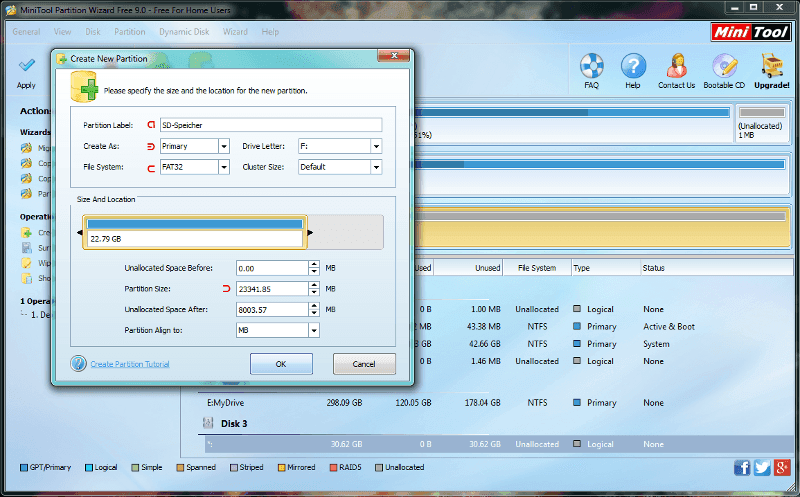Decrease the Partition Size spinner value

(314, 292)
